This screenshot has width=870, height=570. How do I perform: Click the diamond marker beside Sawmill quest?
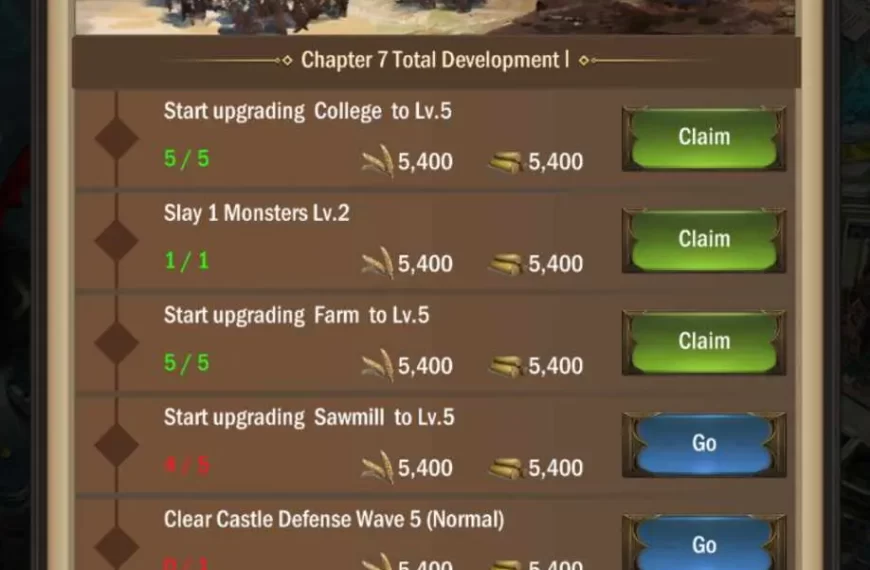tap(117, 445)
